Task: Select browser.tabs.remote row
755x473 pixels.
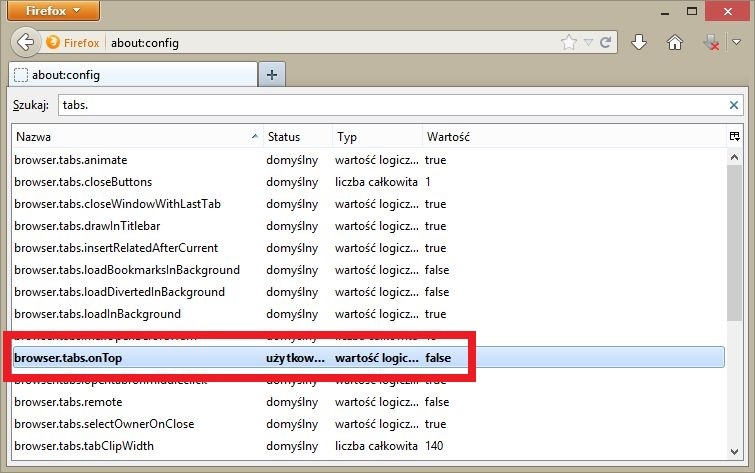Action: (x=368, y=402)
